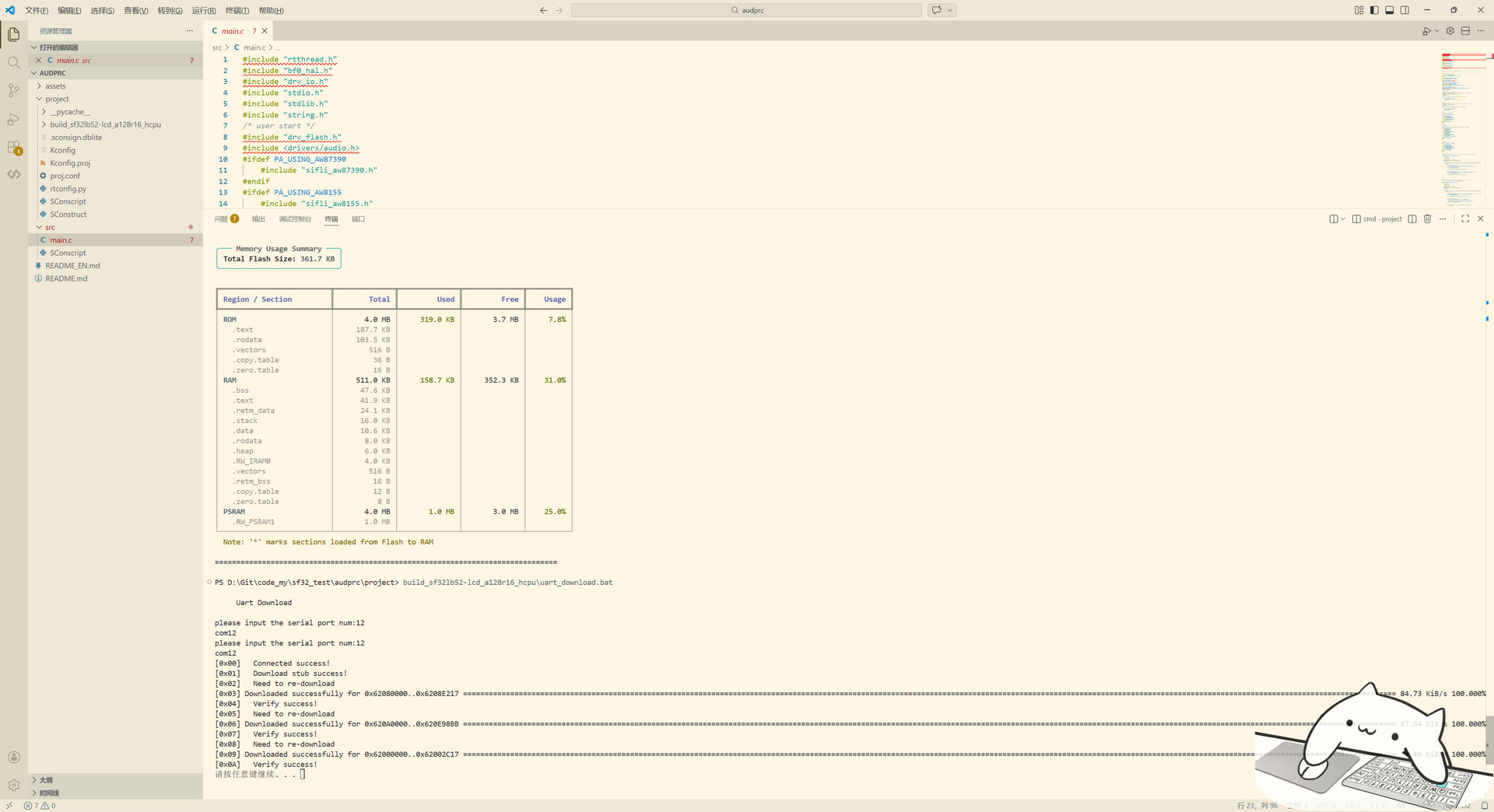Viewport: 1494px width, 812px height.
Task: Click the errors and warnings status indicator
Action: click(40, 806)
